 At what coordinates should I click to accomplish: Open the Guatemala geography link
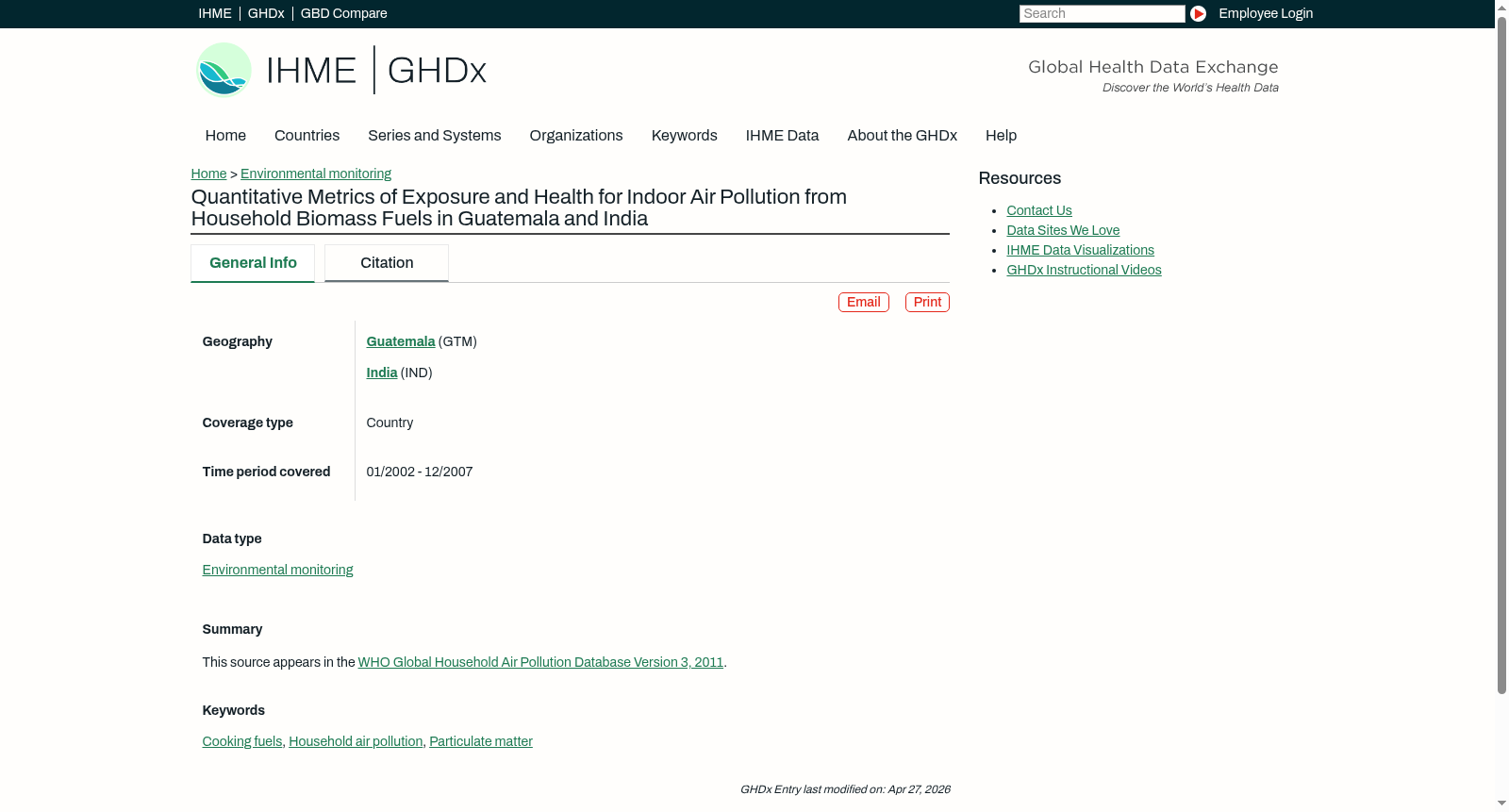401,341
